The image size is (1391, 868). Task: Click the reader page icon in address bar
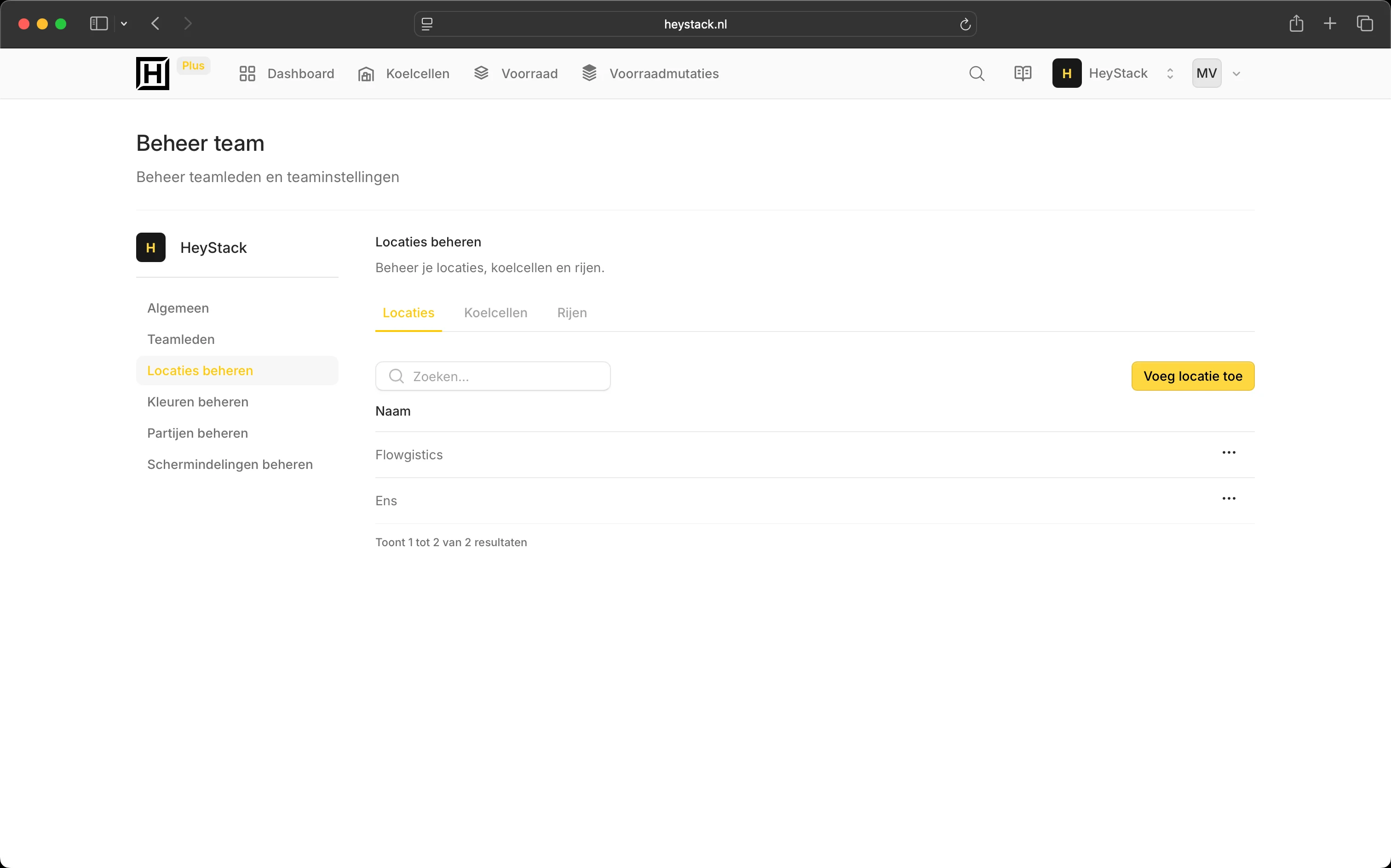(x=427, y=24)
